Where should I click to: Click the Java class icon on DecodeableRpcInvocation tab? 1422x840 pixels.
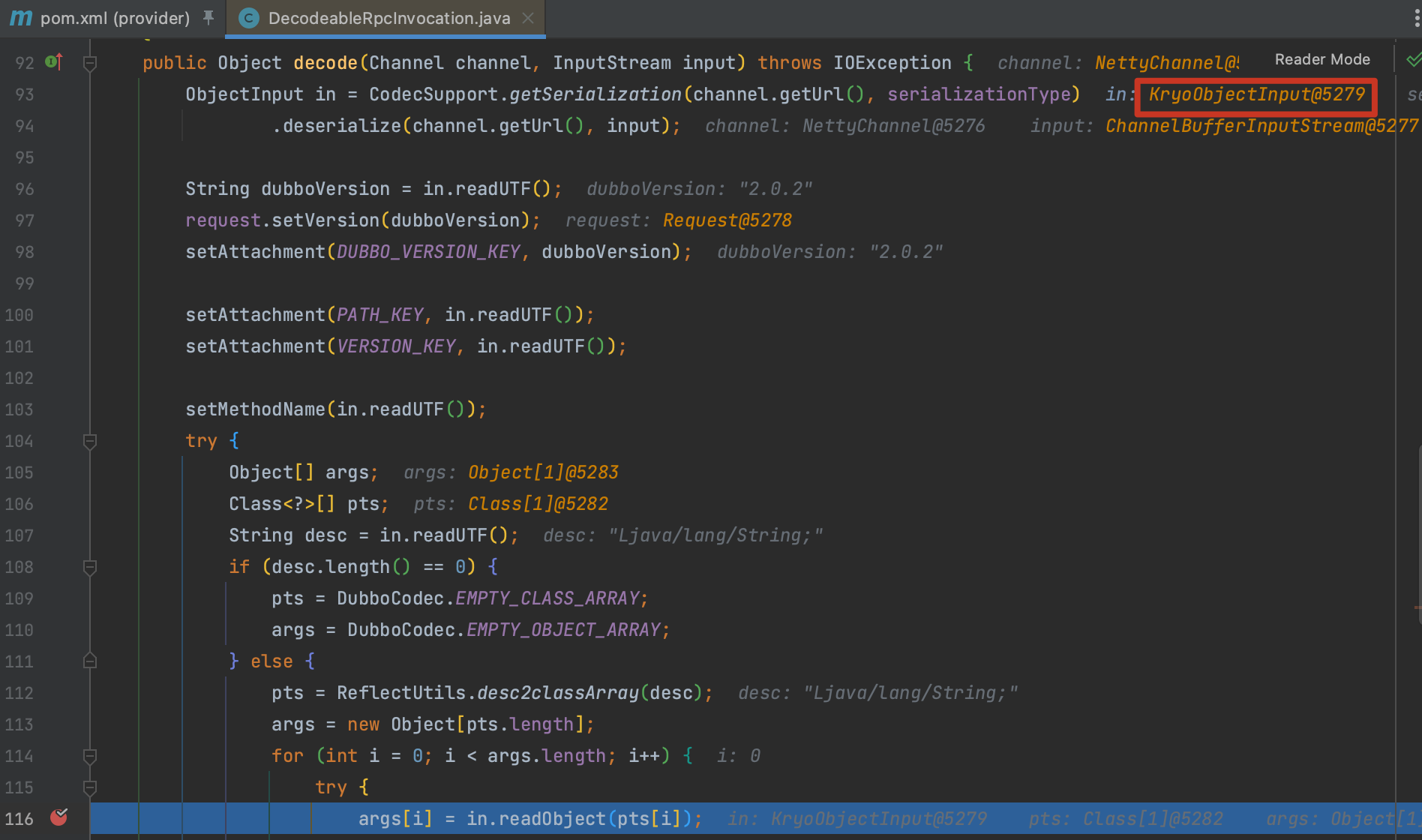pyautogui.click(x=249, y=18)
